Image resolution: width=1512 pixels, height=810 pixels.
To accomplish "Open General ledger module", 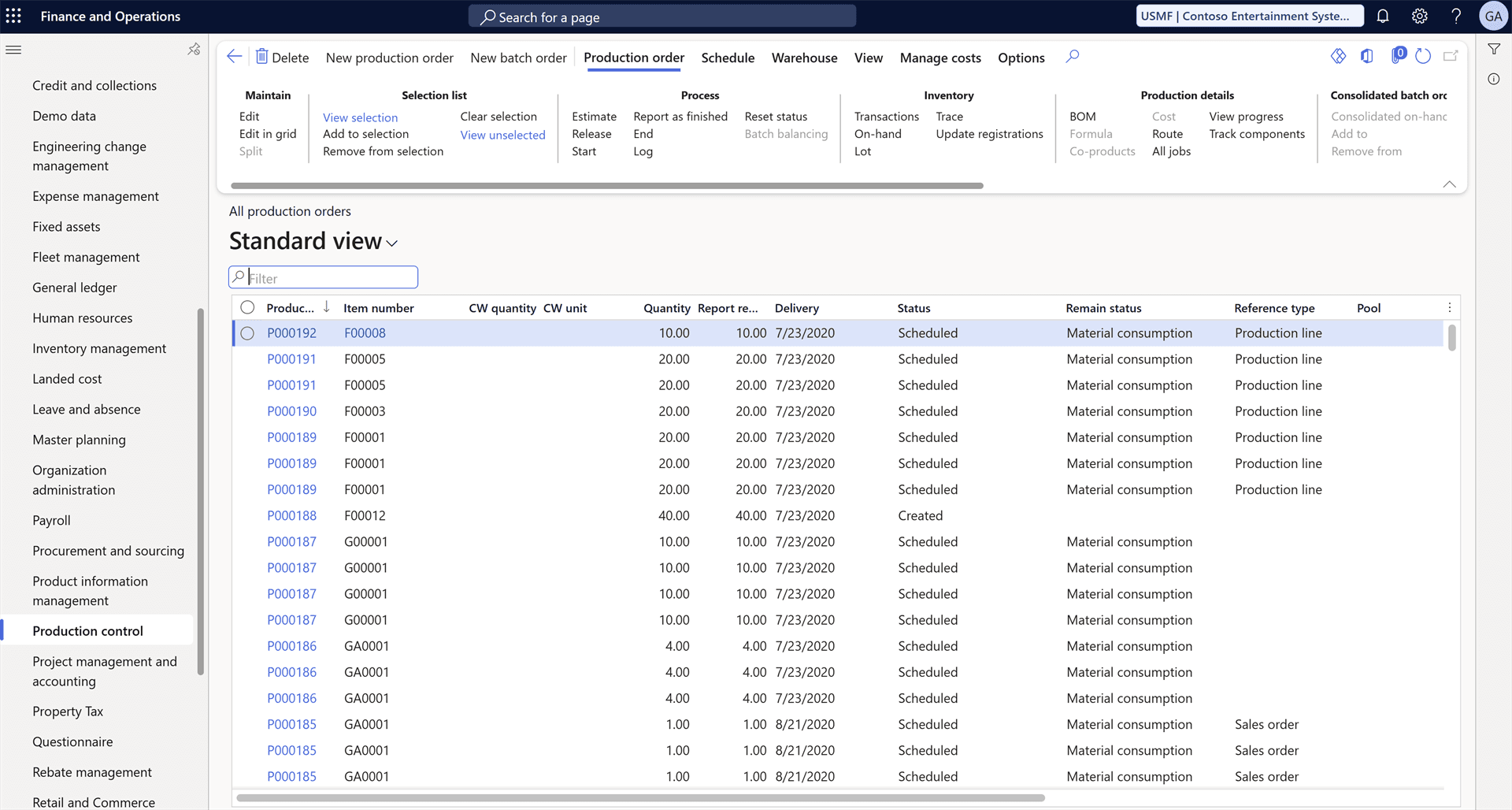I will 74,288.
